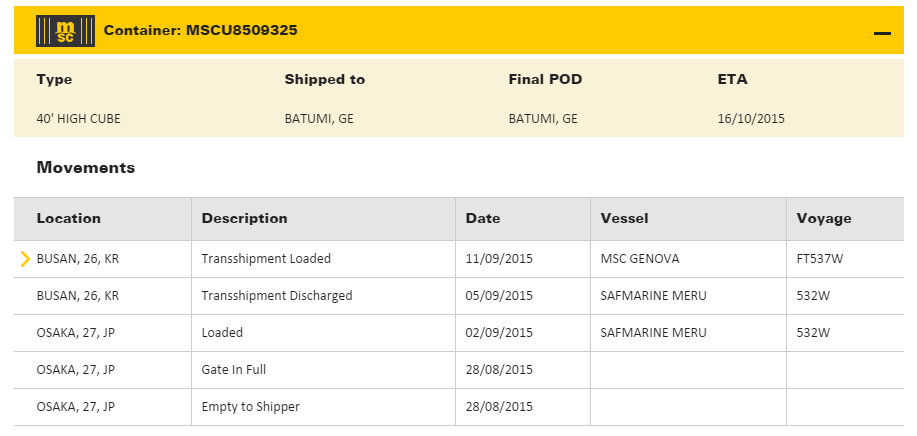
Task: Select the Transshipment Discharged row description
Action: point(276,296)
